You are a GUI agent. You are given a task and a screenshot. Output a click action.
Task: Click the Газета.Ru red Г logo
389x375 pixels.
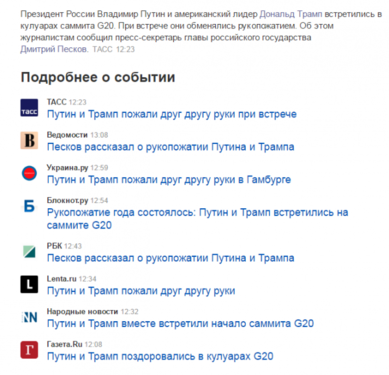(x=29, y=350)
